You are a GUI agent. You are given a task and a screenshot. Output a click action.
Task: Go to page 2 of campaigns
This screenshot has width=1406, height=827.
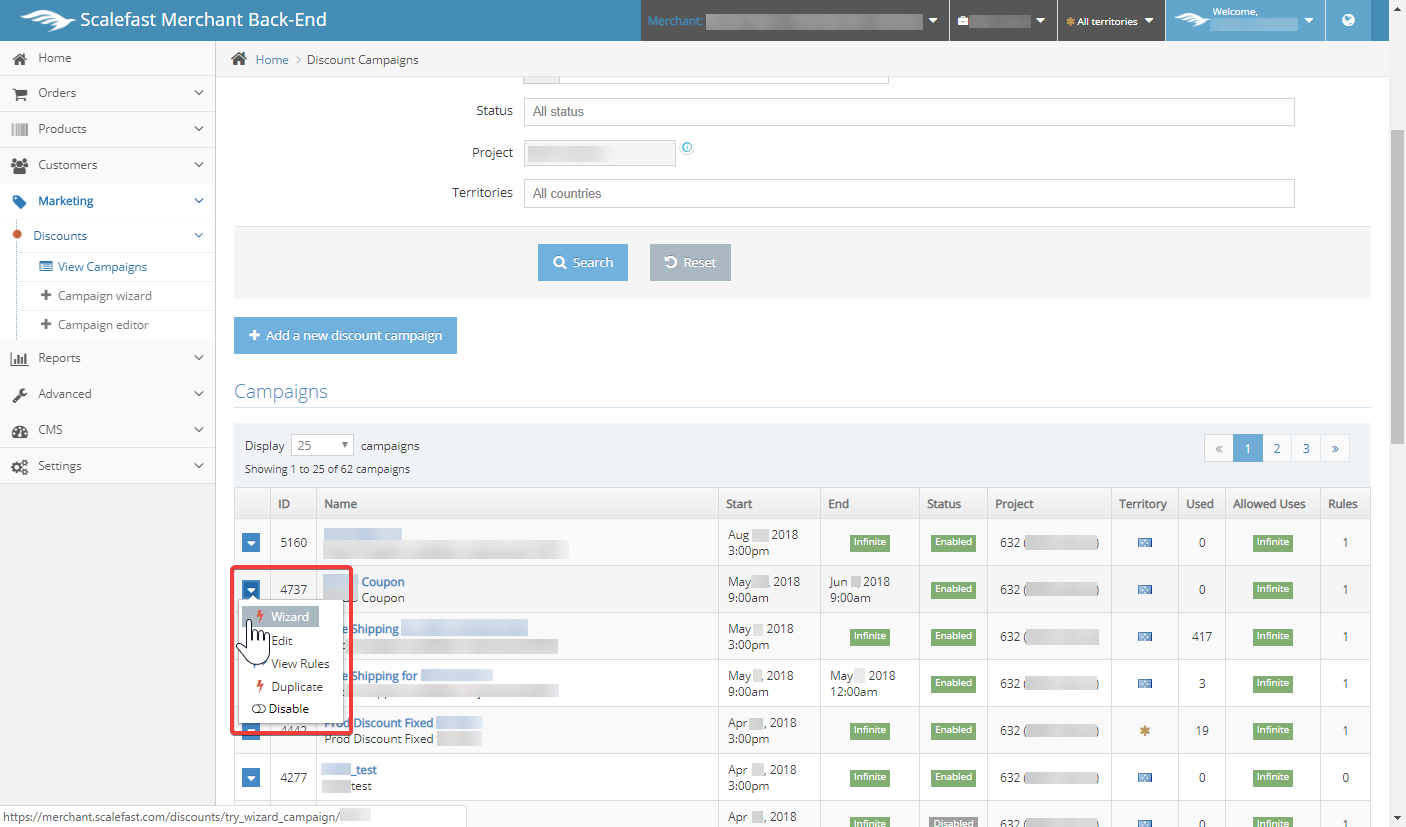(1276, 449)
